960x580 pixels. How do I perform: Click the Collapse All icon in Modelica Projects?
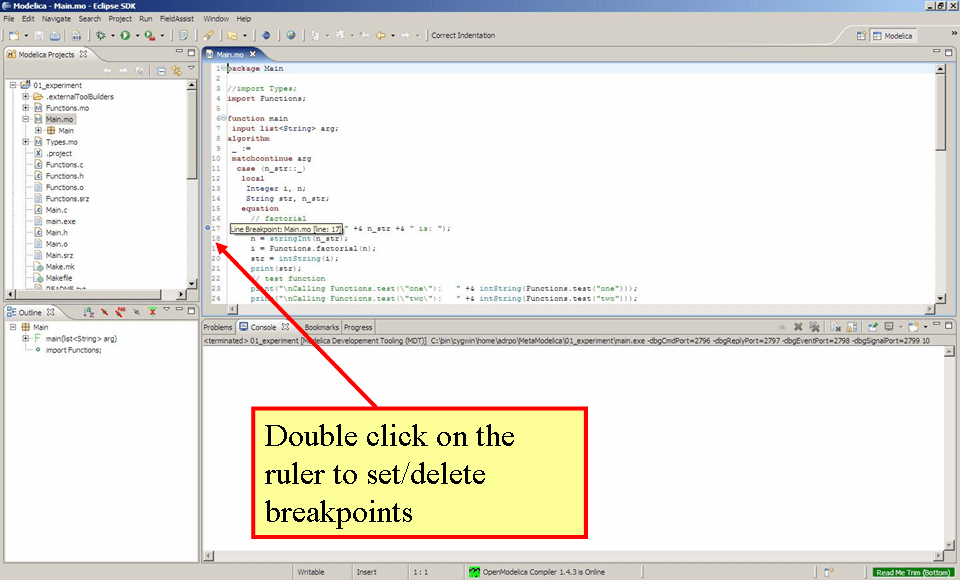click(161, 70)
